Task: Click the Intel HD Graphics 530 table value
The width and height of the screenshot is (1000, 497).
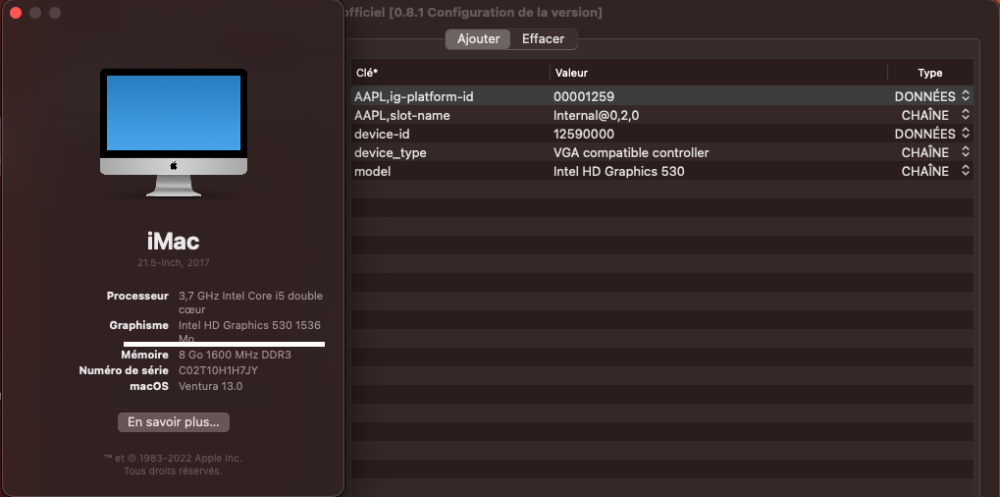Action: click(619, 171)
